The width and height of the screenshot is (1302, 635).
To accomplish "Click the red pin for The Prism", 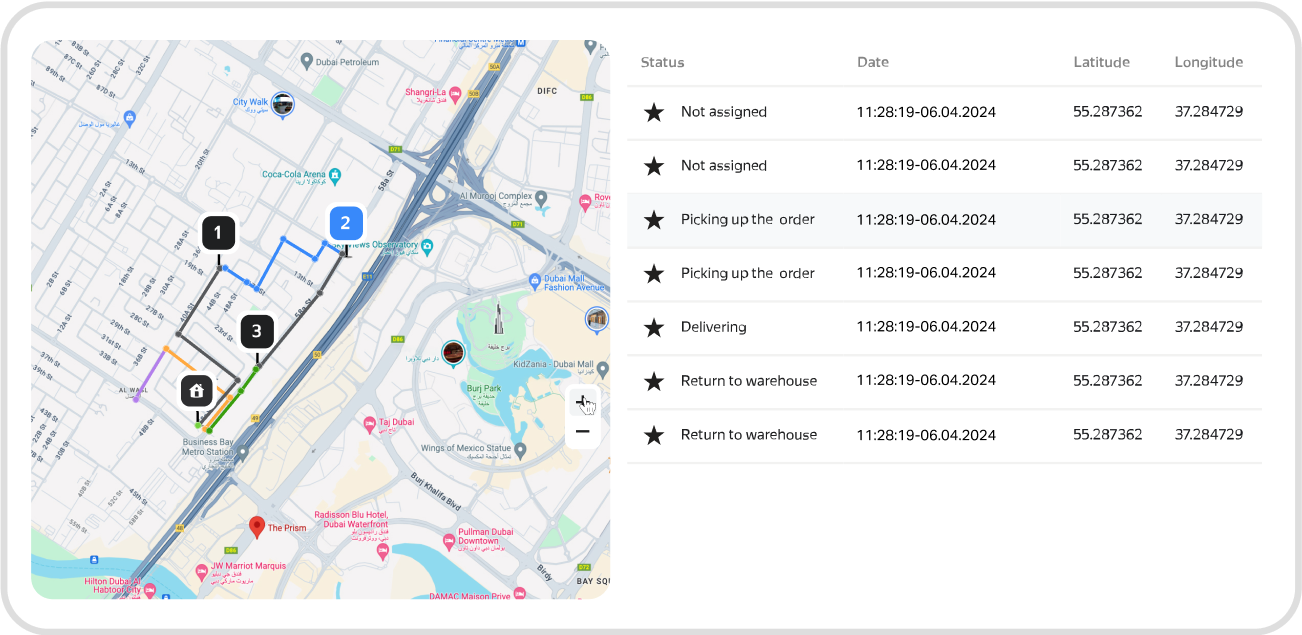I will click(257, 526).
